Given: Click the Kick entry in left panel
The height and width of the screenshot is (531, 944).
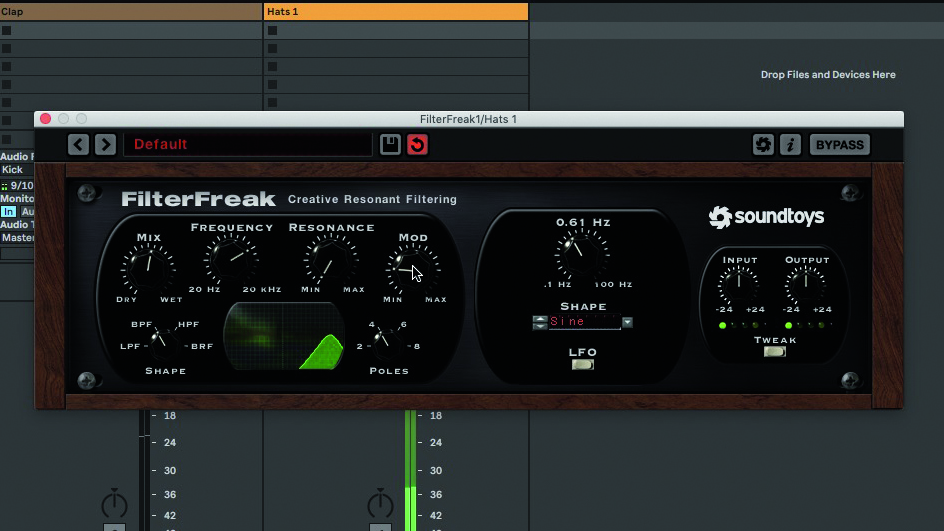Looking at the screenshot, I should pyautogui.click(x=12, y=170).
